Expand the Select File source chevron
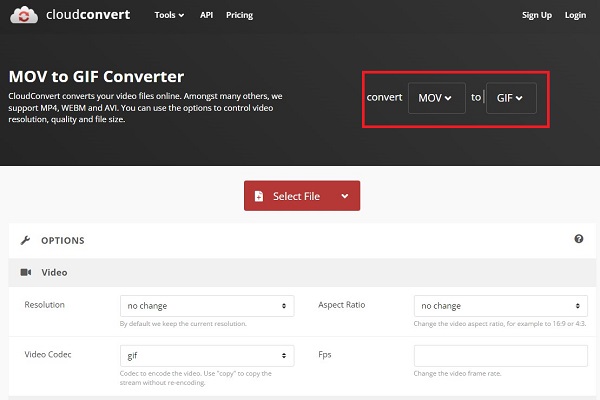This screenshot has height=400, width=600. coord(345,196)
